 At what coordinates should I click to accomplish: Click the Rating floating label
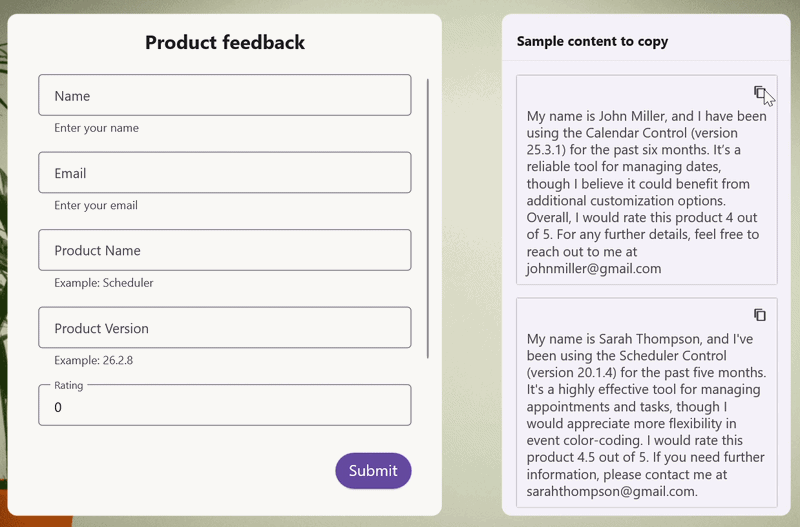point(68,385)
